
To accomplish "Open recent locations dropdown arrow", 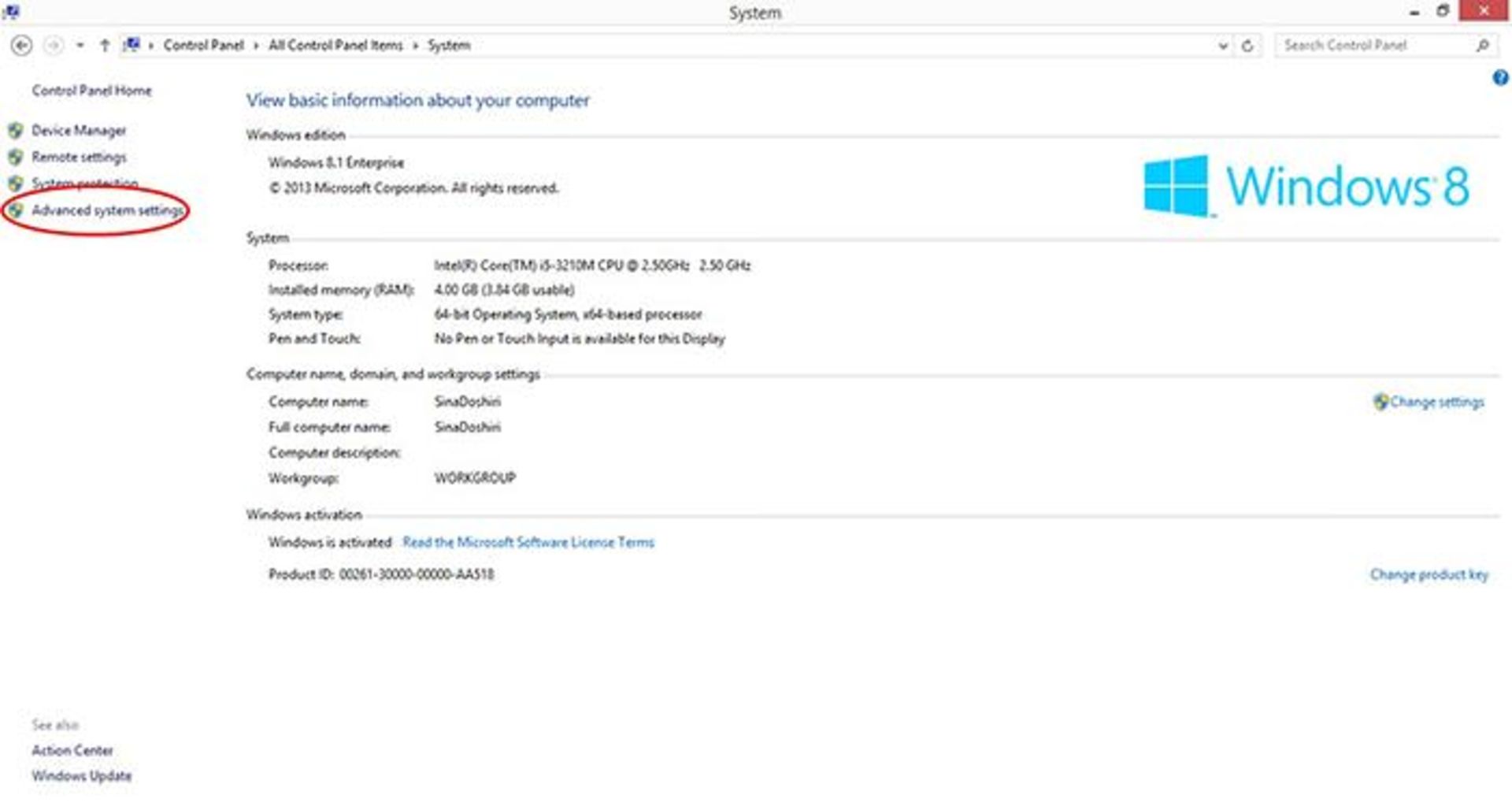I will pyautogui.click(x=80, y=46).
